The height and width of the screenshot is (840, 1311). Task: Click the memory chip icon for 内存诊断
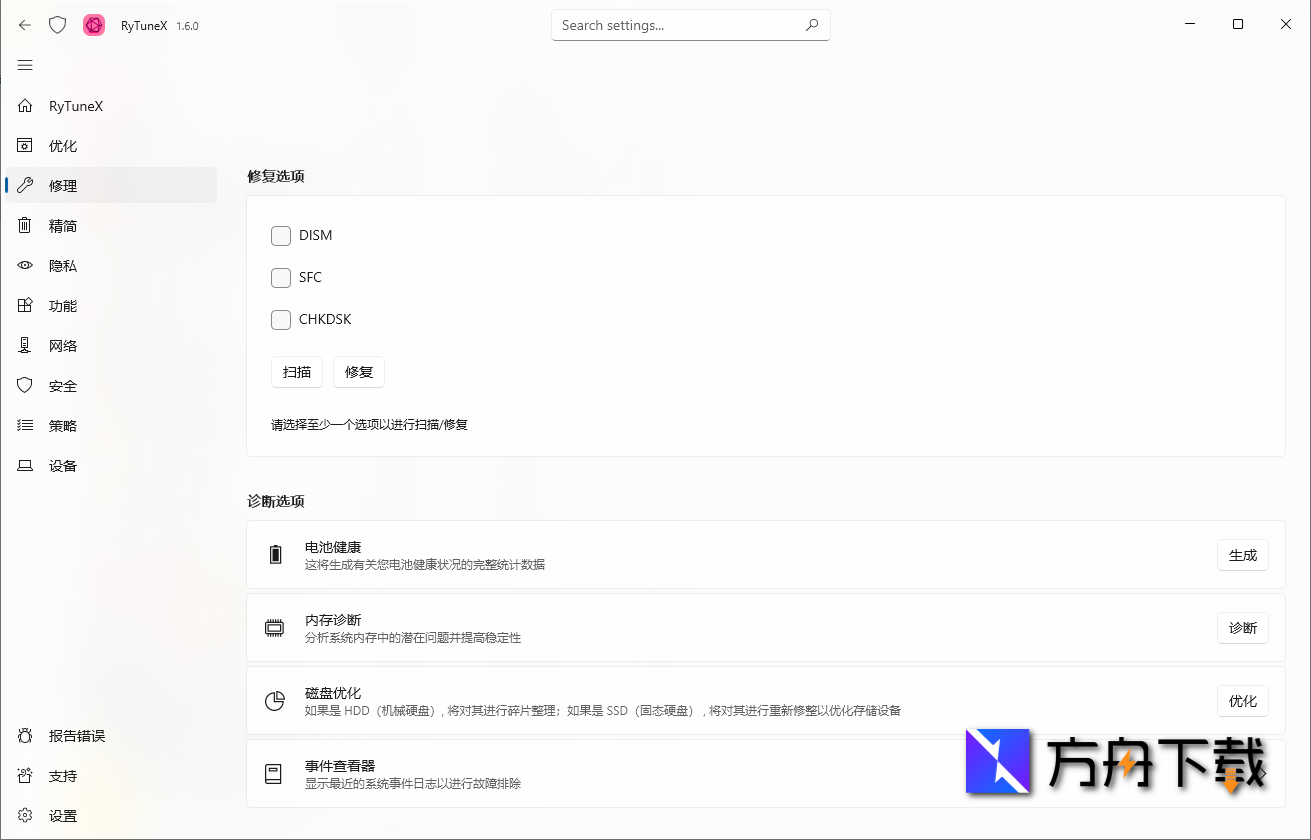pyautogui.click(x=275, y=627)
